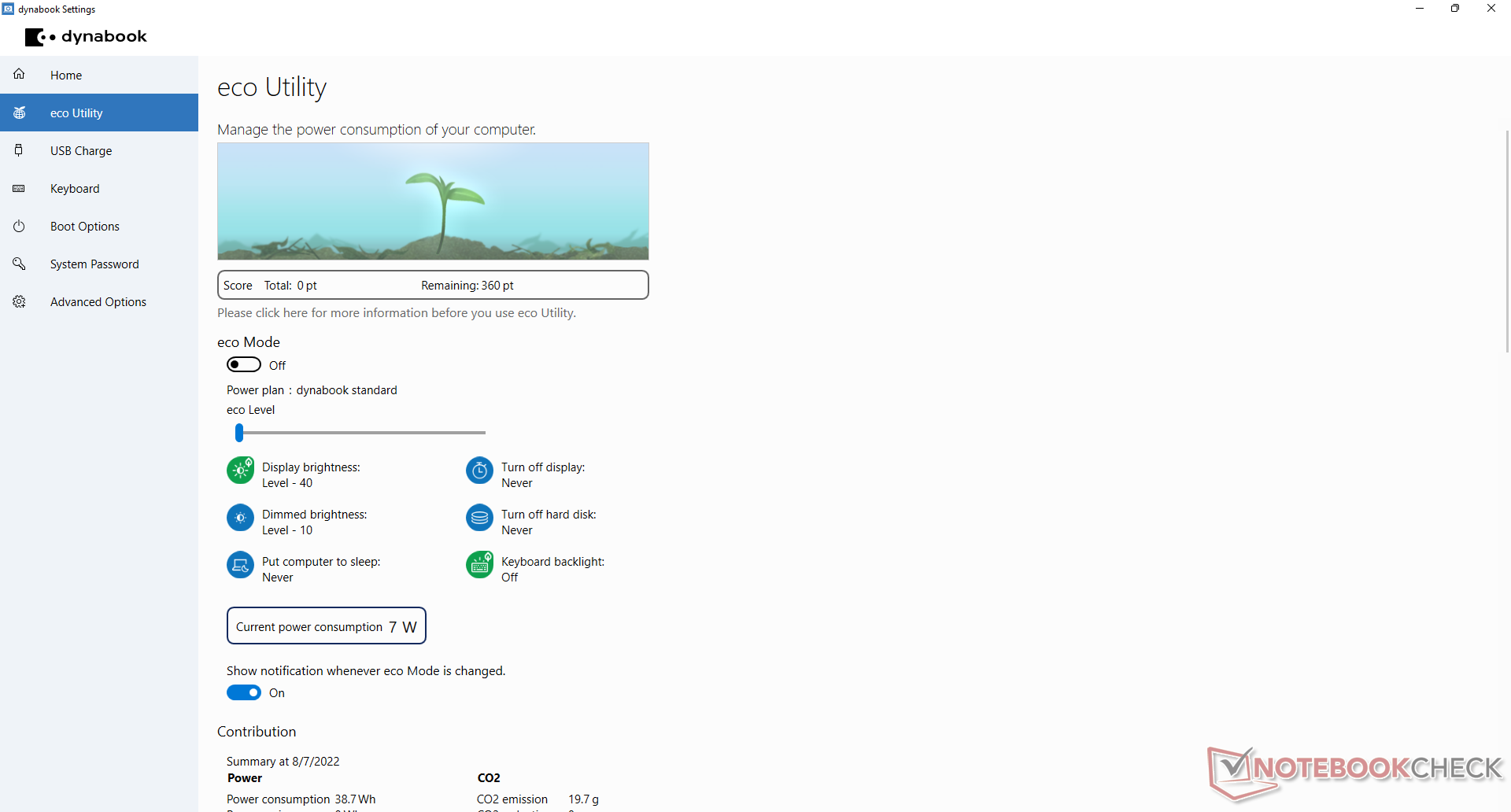The width and height of the screenshot is (1511, 812).
Task: Disable the eco Mode change notification toggle
Action: 244,692
